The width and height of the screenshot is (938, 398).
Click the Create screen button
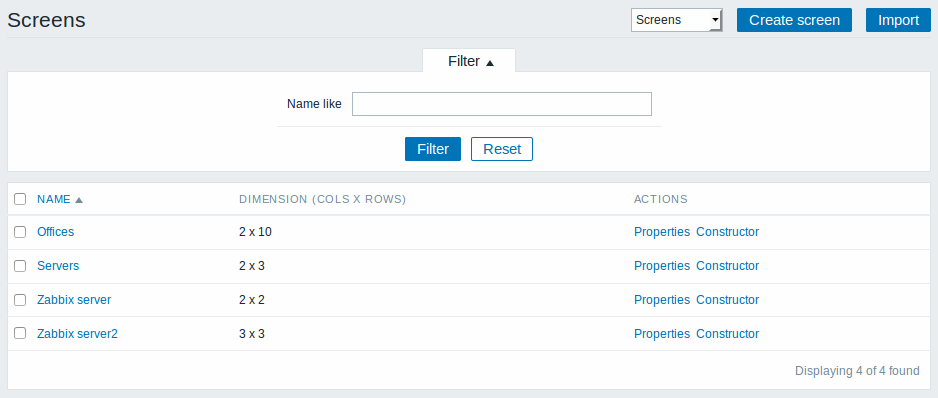(x=794, y=20)
